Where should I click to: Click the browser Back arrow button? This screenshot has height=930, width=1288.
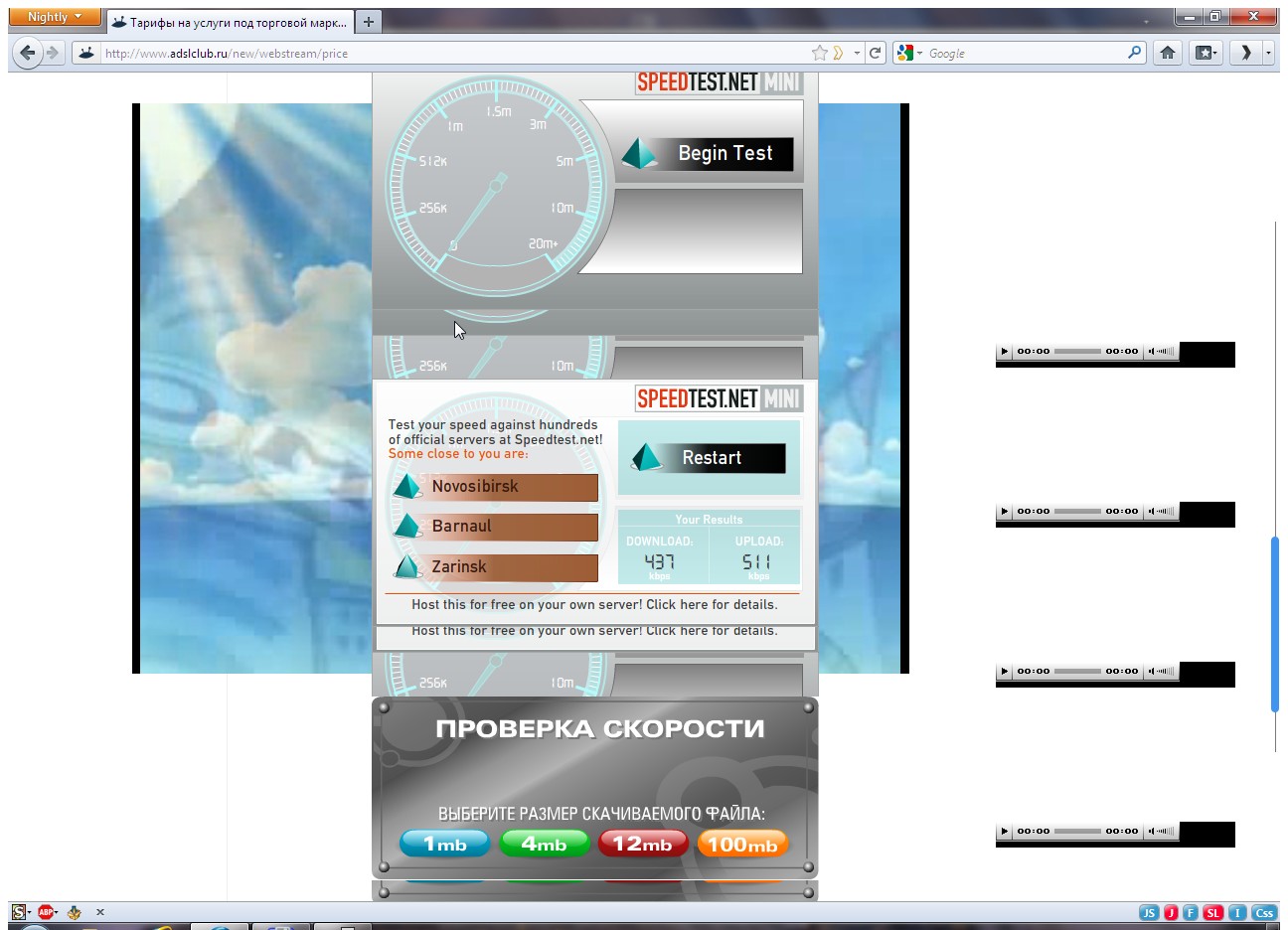28,53
